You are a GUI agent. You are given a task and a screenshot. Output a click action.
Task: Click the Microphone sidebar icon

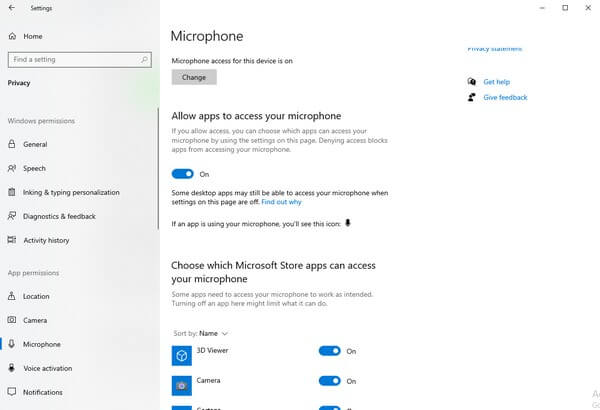pyautogui.click(x=12, y=344)
